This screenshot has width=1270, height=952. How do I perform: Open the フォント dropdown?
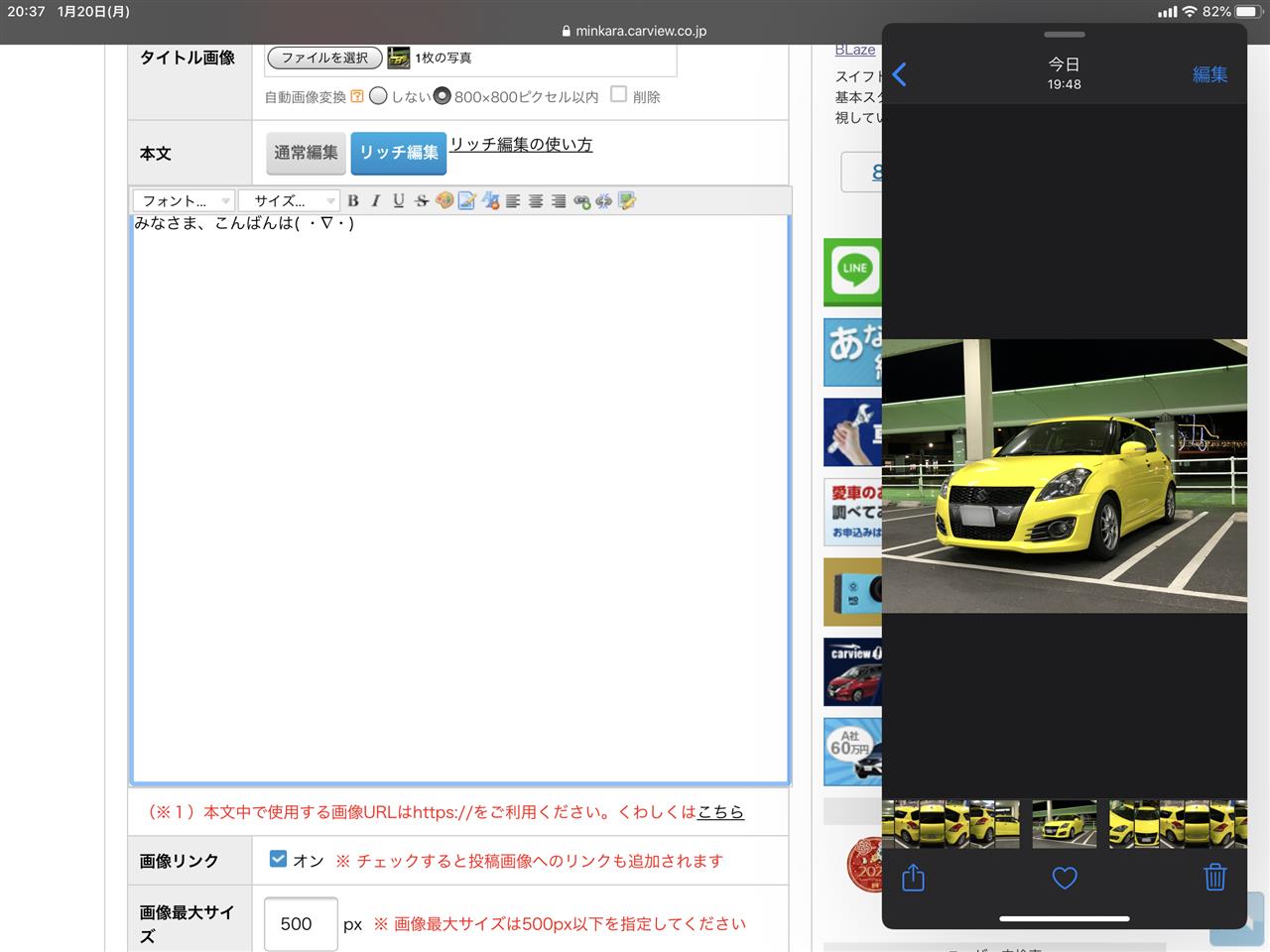pos(184,200)
